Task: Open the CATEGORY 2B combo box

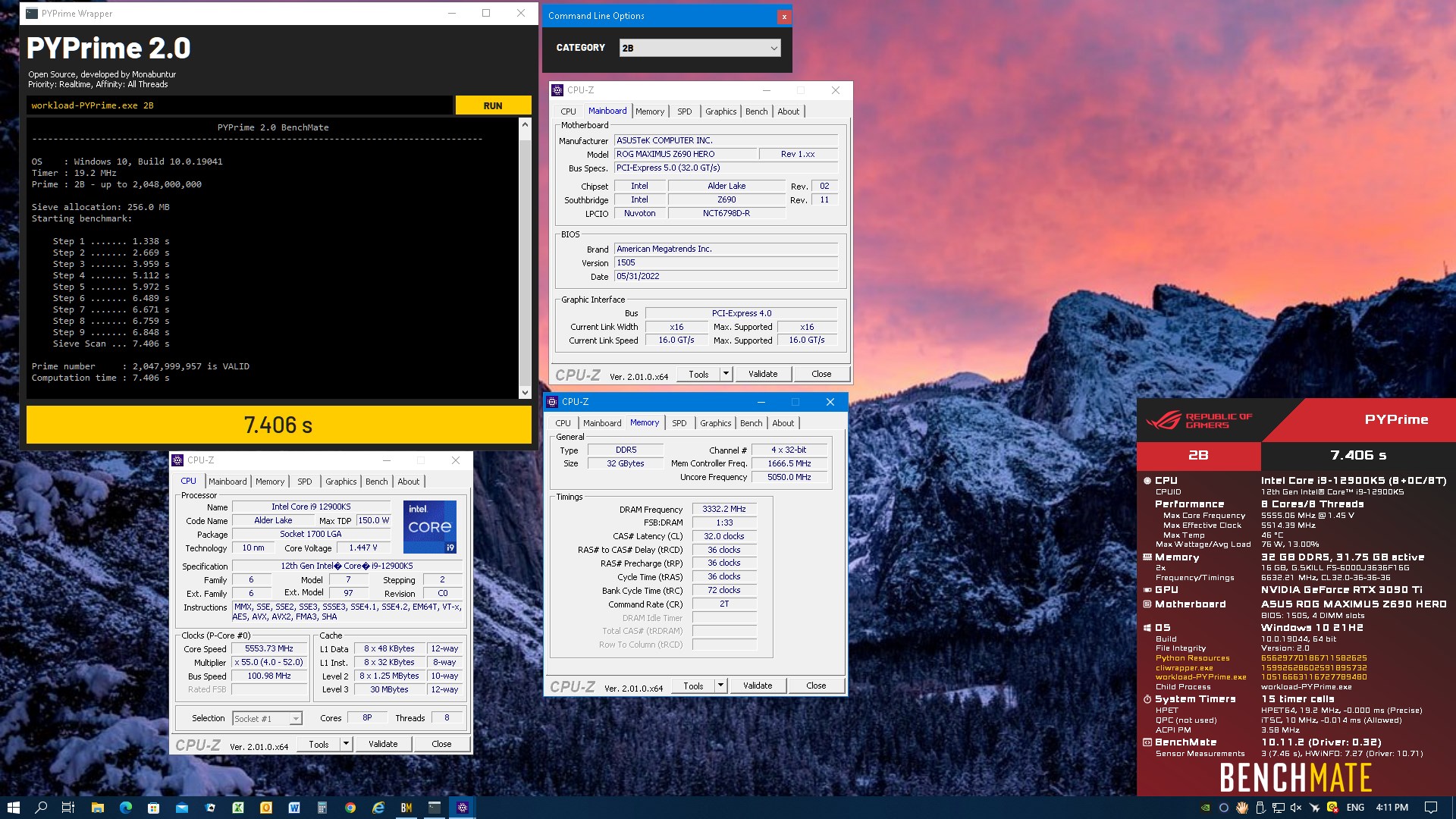Action: click(x=699, y=48)
